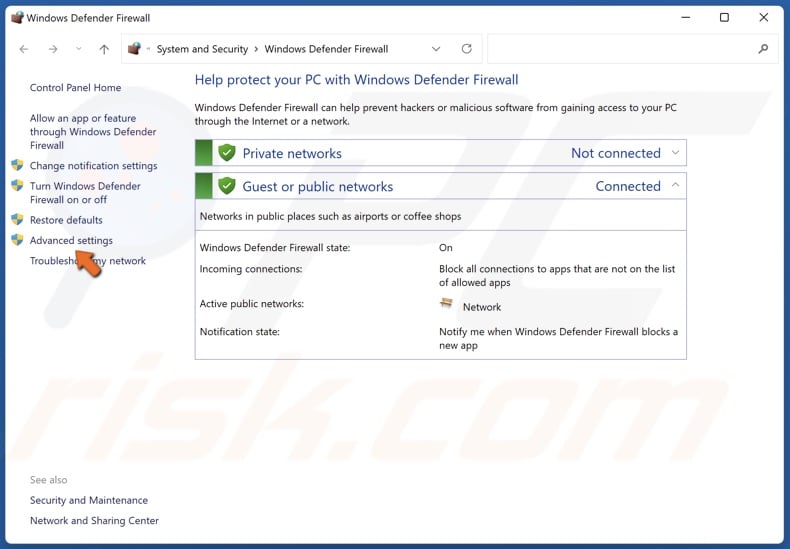The width and height of the screenshot is (790, 549).
Task: Select System and Security breadcrumb
Action: point(202,49)
